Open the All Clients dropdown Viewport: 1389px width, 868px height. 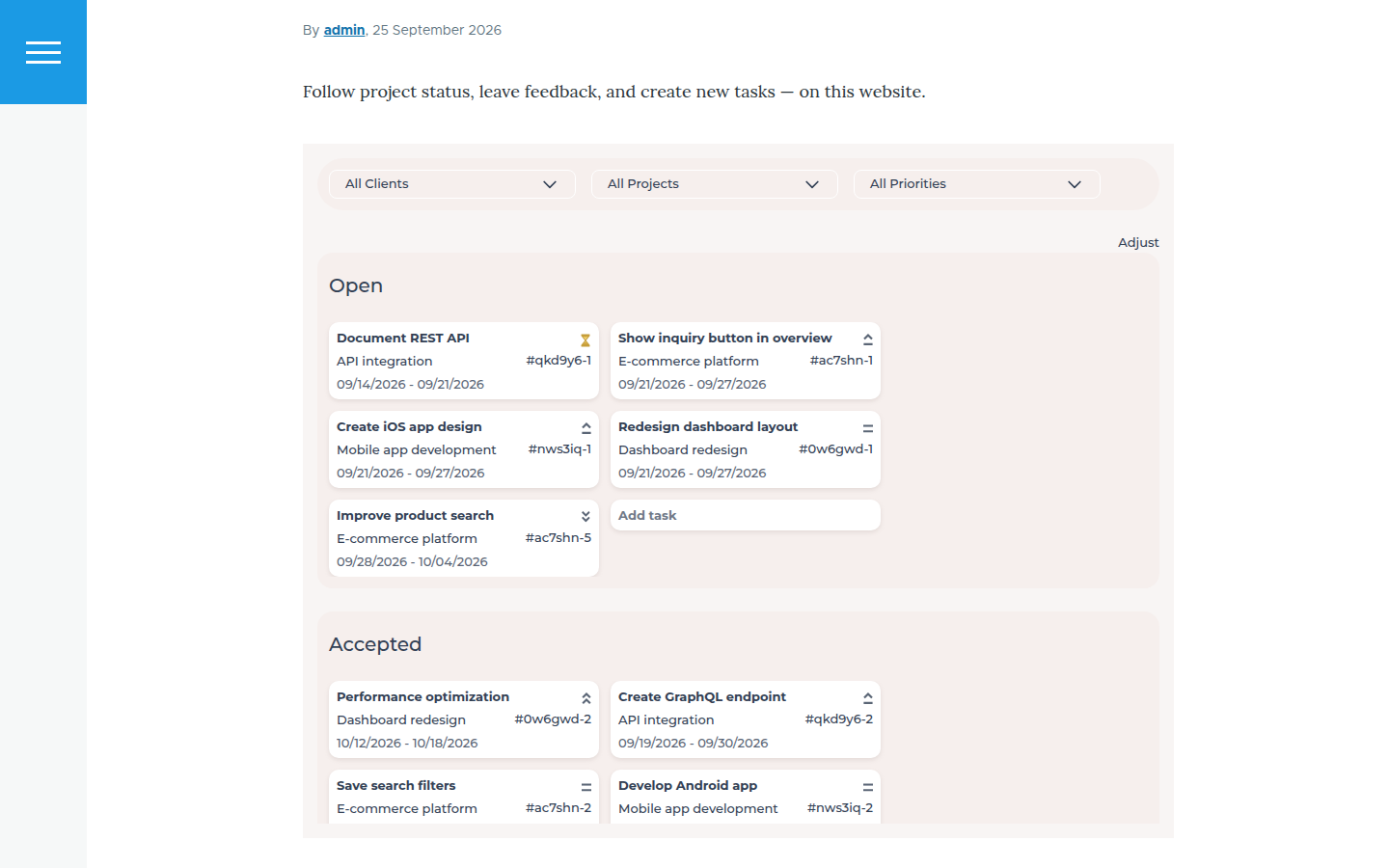coord(452,184)
